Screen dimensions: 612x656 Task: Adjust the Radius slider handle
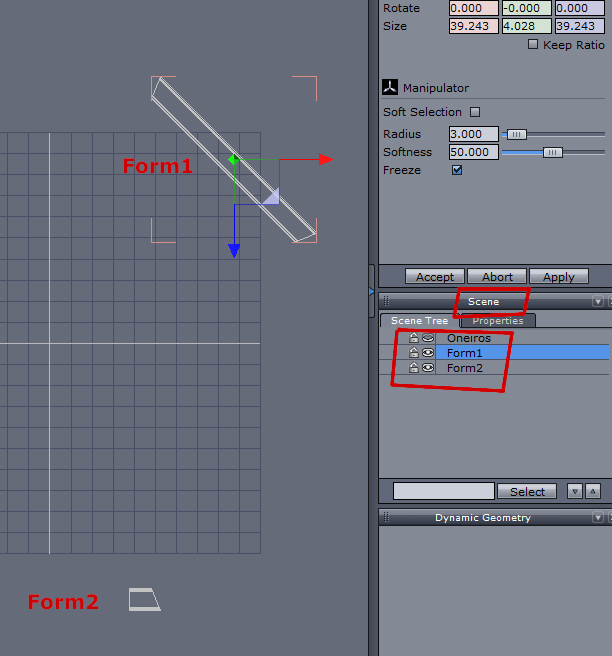tap(517, 134)
